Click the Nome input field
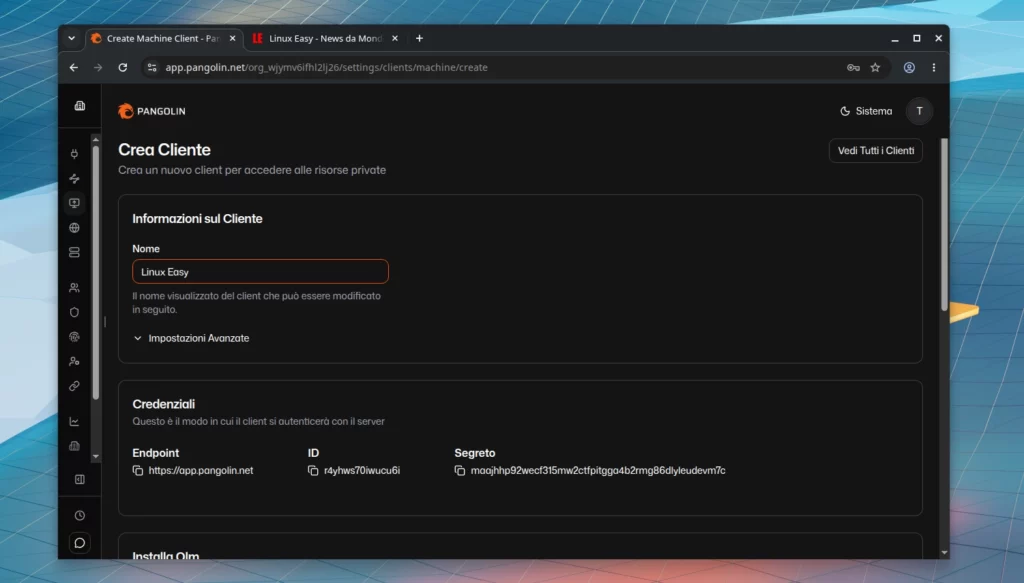1024x583 pixels. (261, 272)
